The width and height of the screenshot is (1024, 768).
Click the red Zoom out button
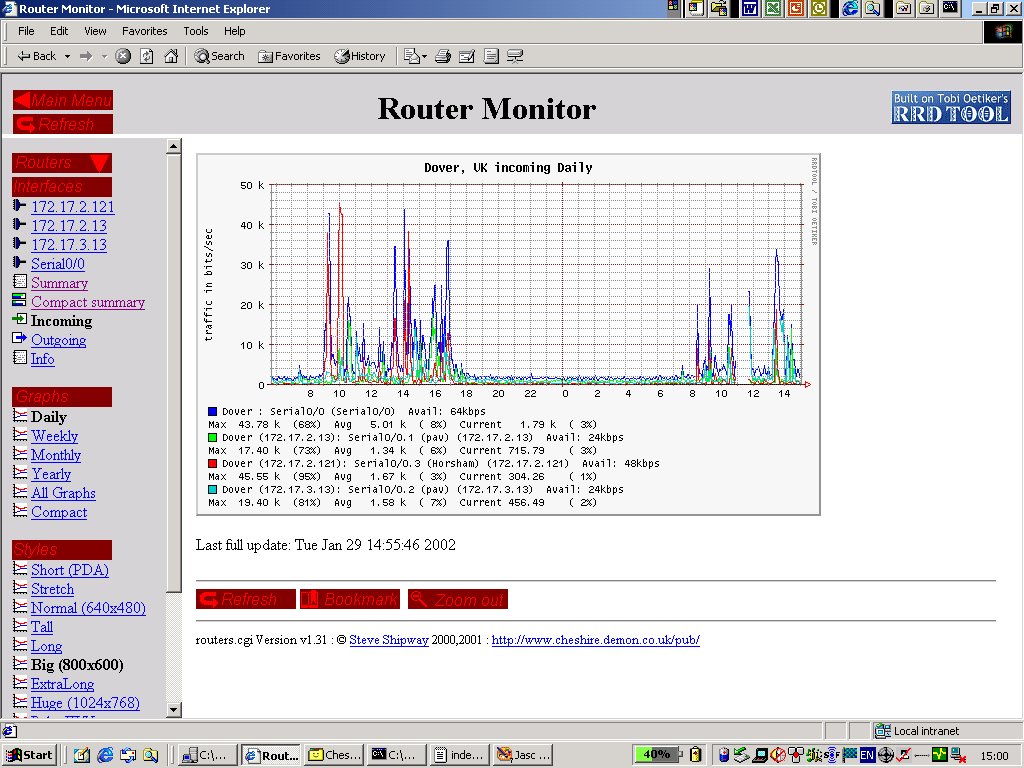click(x=457, y=599)
